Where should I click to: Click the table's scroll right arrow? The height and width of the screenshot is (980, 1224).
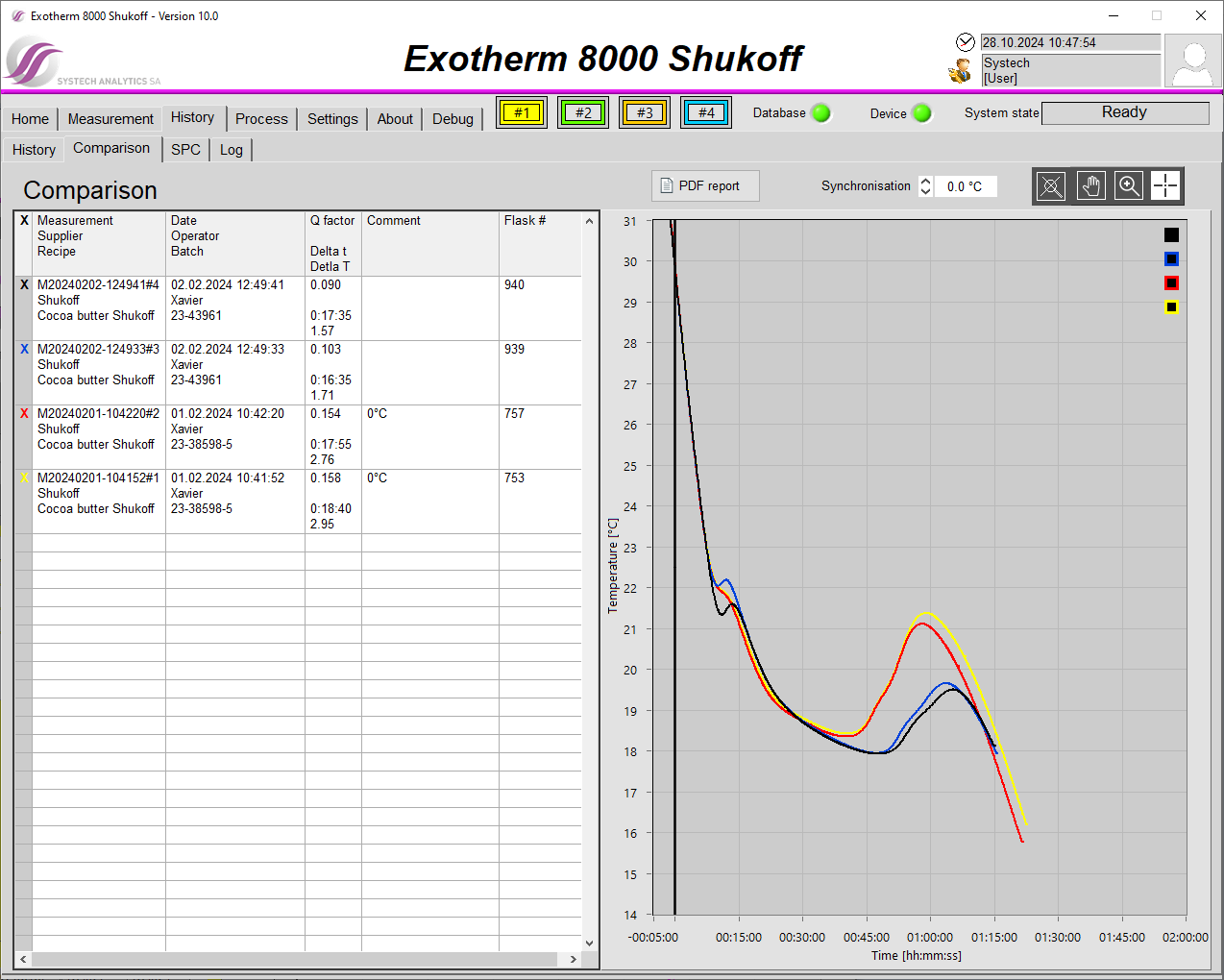pyautogui.click(x=574, y=960)
